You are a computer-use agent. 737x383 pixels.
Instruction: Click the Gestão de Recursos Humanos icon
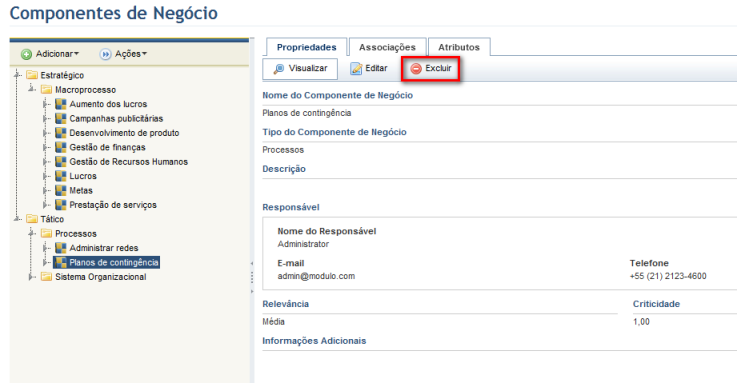[61, 162]
